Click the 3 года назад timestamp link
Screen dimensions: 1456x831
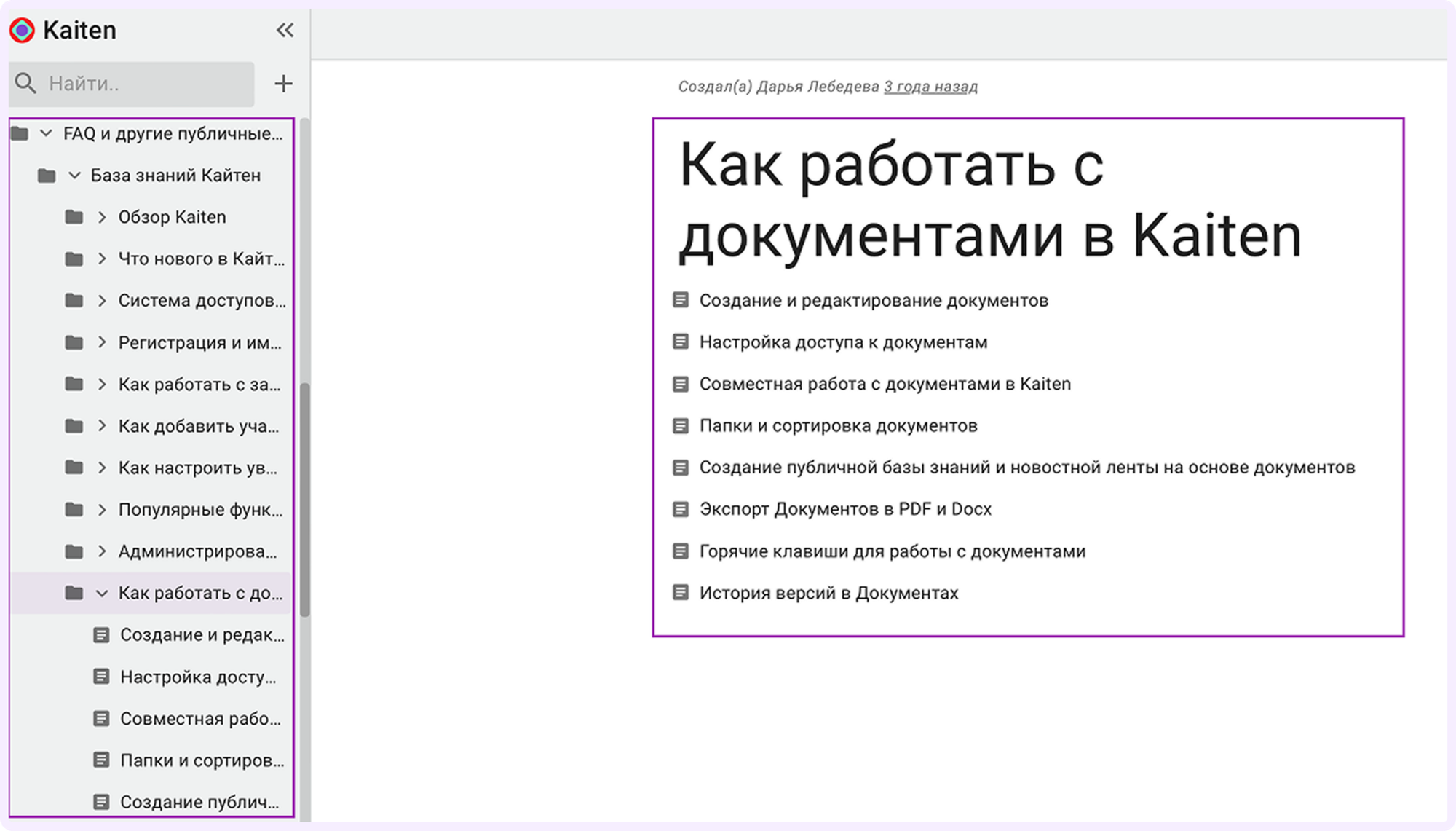pos(930,87)
